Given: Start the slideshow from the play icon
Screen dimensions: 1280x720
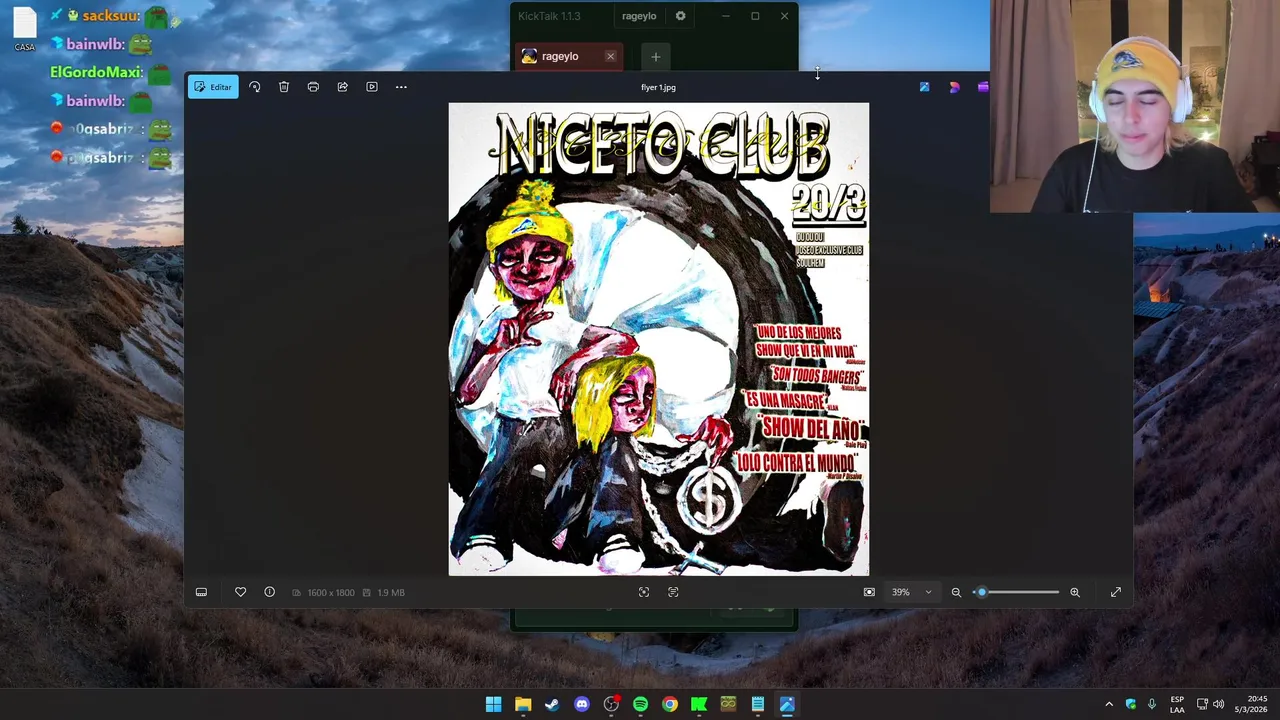Looking at the screenshot, I should [x=372, y=87].
